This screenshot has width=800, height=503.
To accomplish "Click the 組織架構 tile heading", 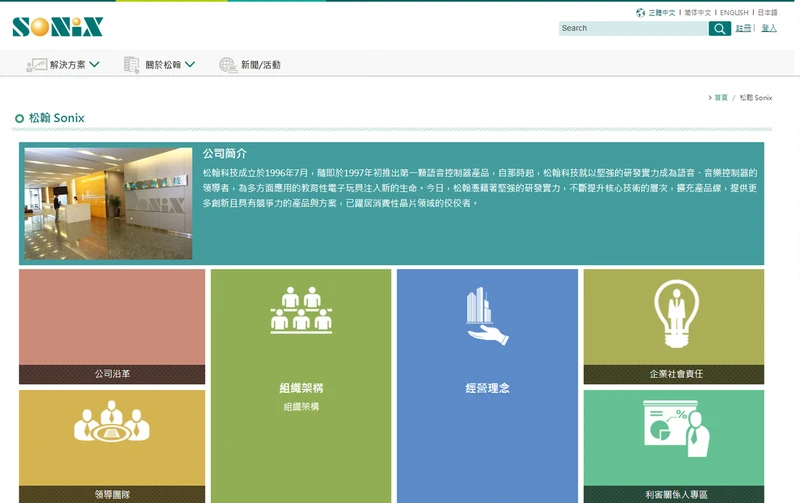I will tap(301, 388).
